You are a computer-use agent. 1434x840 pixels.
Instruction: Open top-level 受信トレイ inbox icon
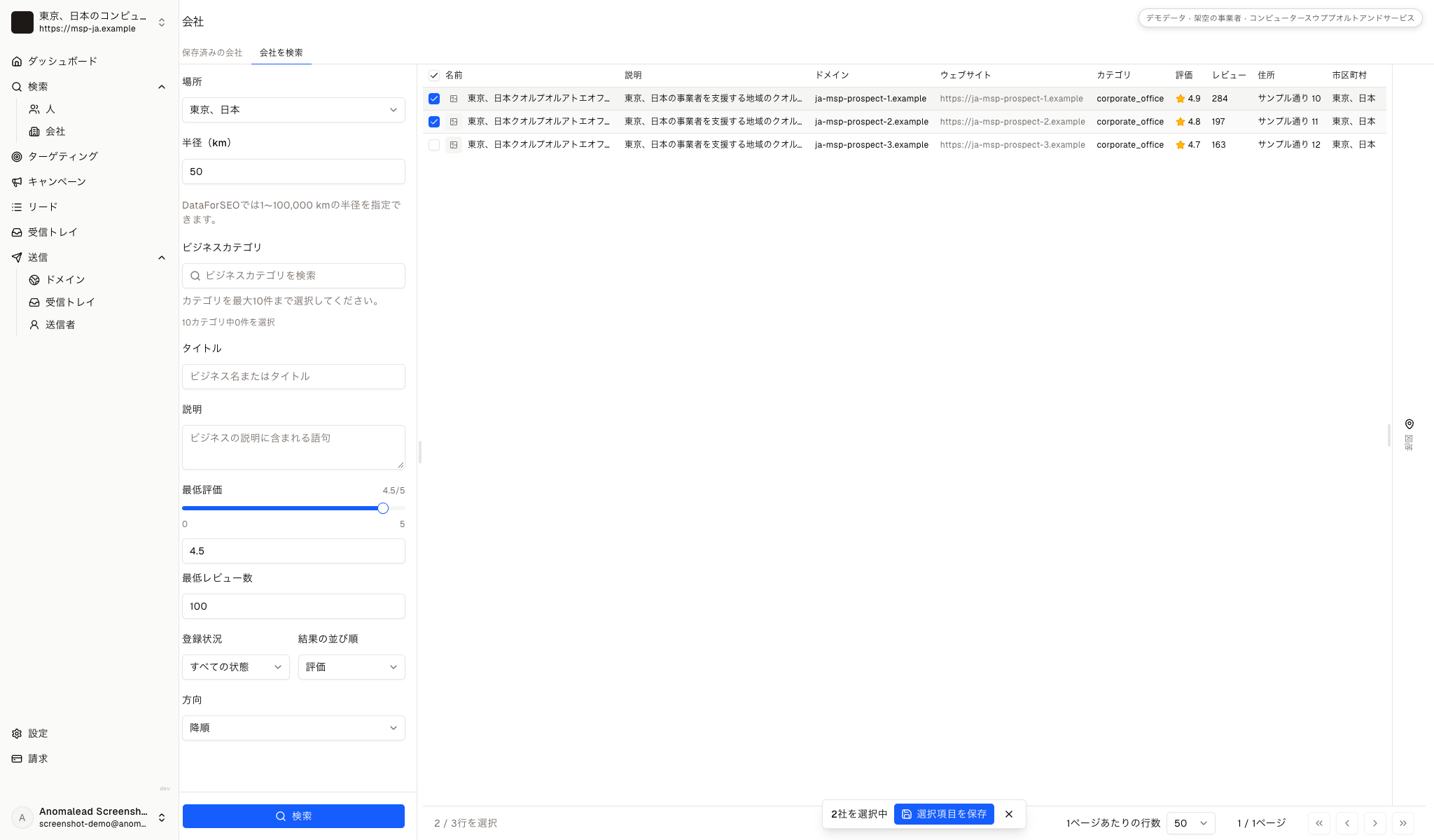(17, 232)
